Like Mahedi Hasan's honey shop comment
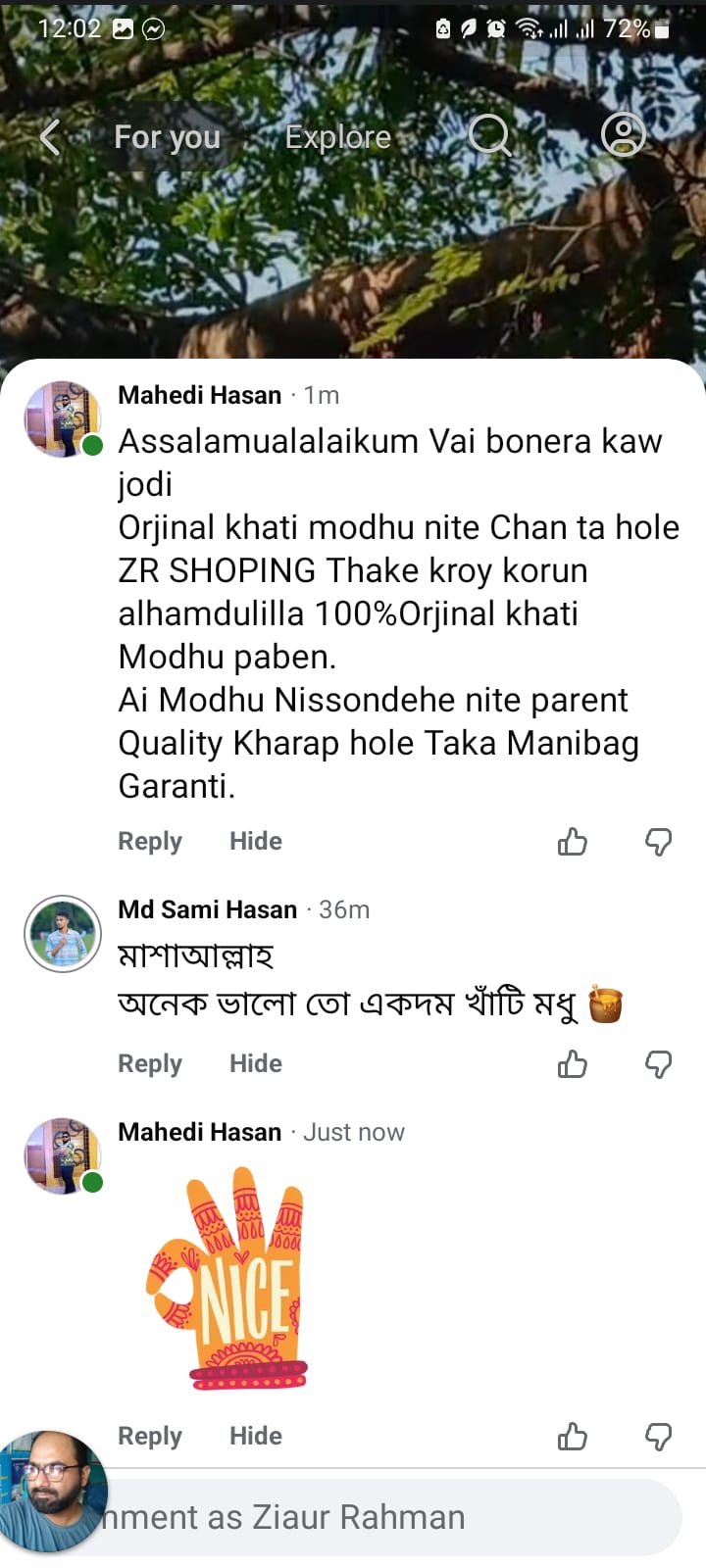 [x=572, y=842]
